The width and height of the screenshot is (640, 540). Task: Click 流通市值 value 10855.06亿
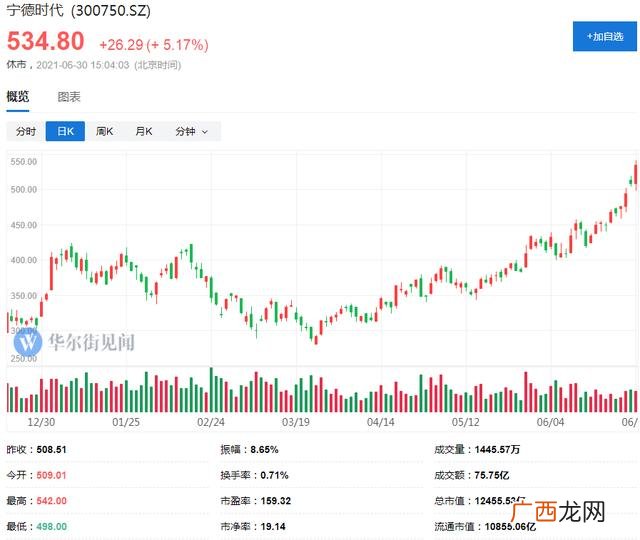pyautogui.click(x=510, y=527)
